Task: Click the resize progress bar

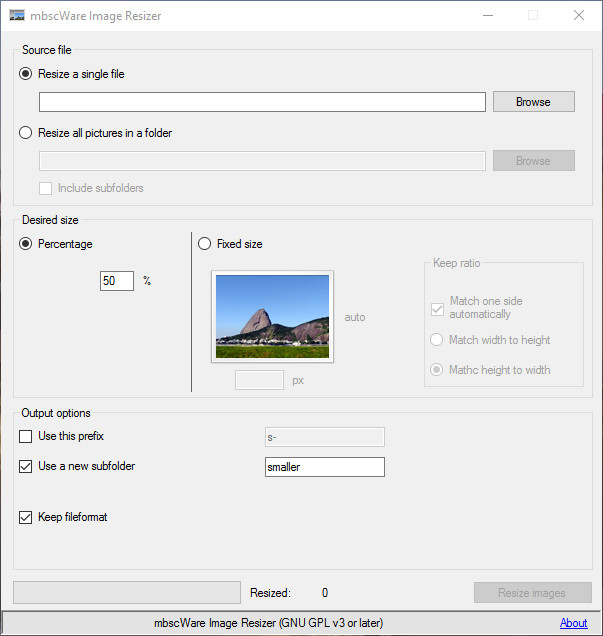Action: point(127,593)
